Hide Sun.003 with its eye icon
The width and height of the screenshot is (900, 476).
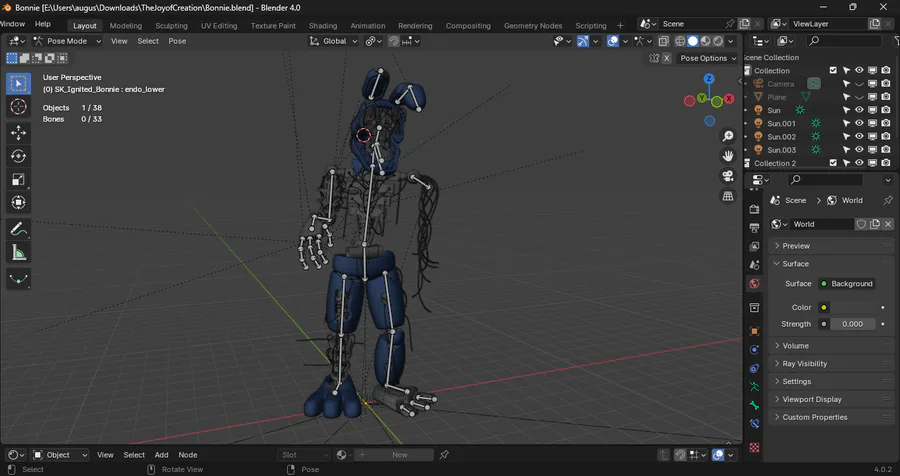tap(859, 150)
